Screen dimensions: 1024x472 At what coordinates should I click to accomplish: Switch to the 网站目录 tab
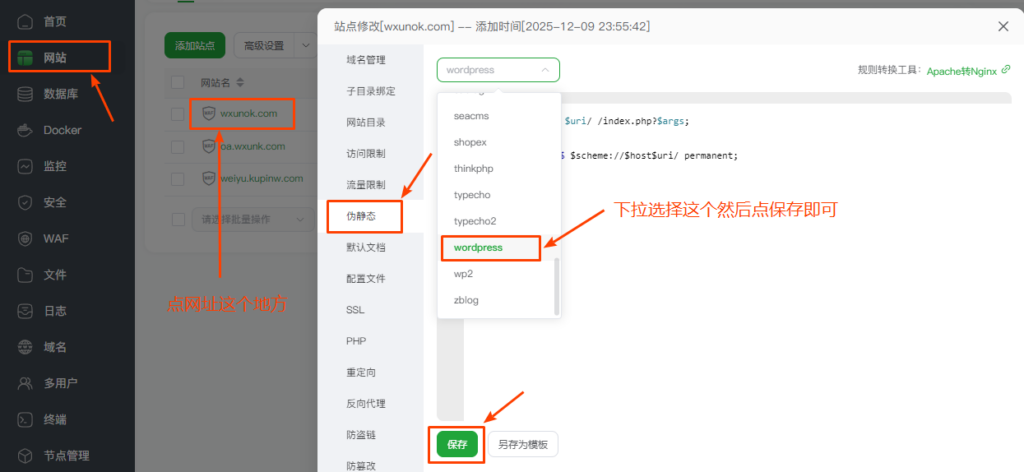coord(370,123)
